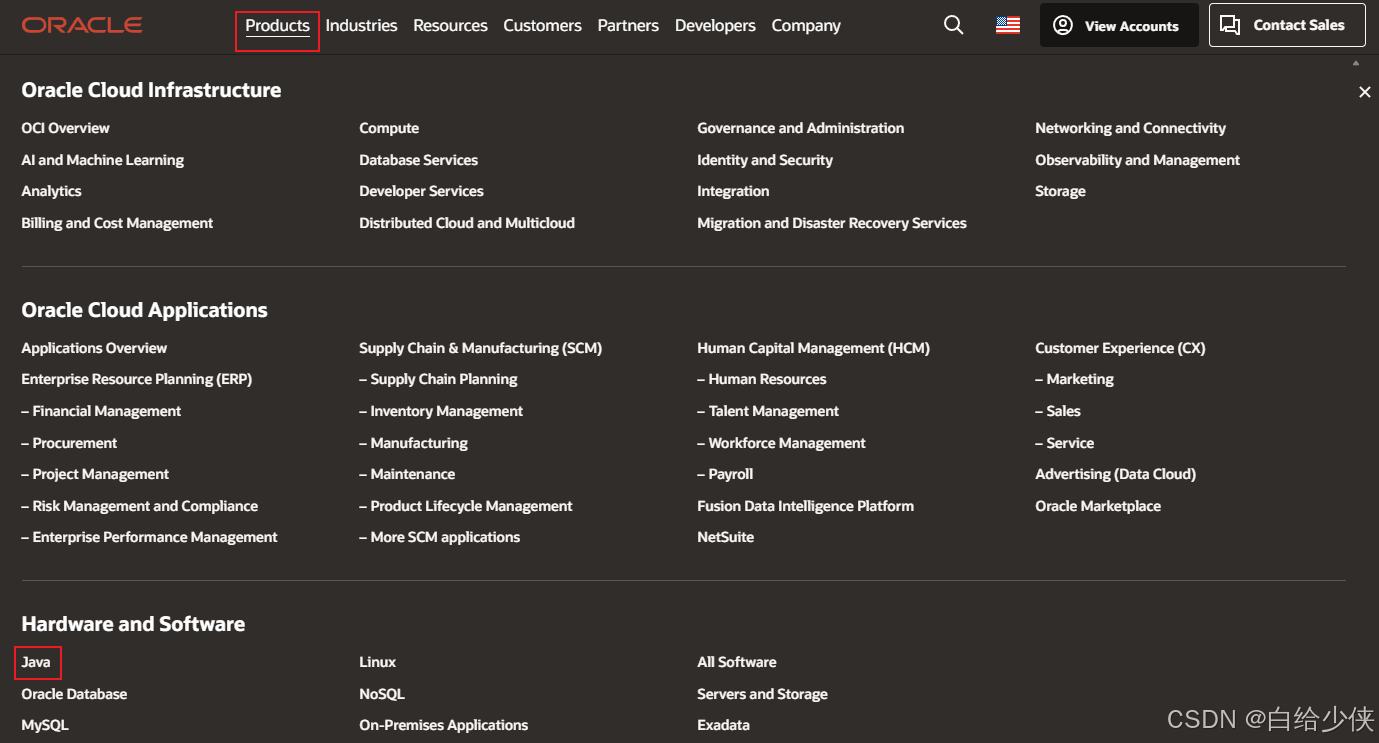Click the Oracle logo

[82, 25]
